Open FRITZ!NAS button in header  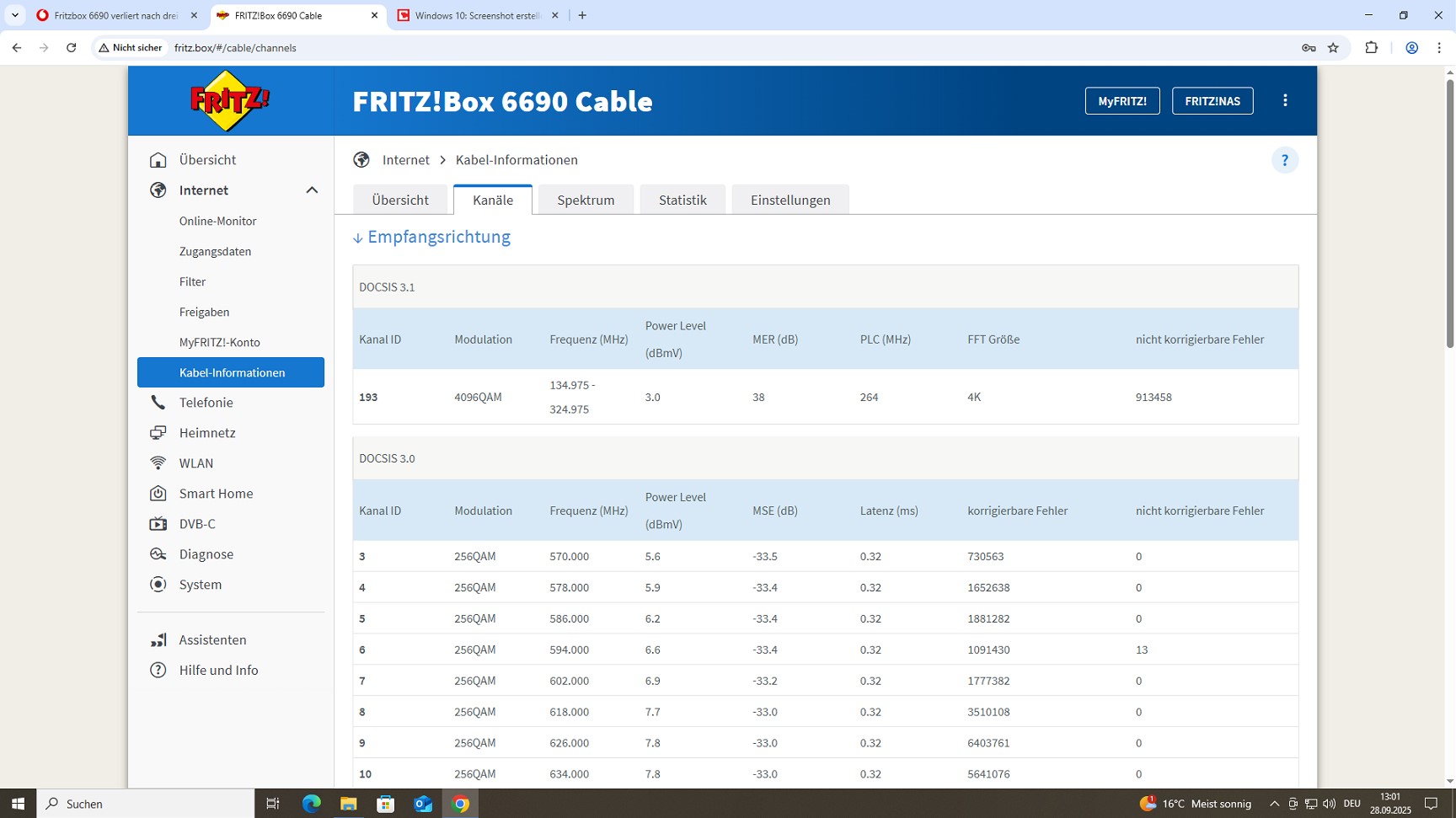1212,101
